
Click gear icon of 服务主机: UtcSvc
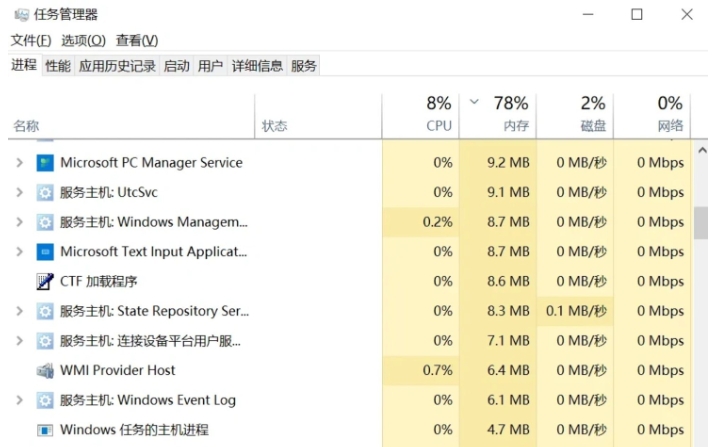coord(45,193)
